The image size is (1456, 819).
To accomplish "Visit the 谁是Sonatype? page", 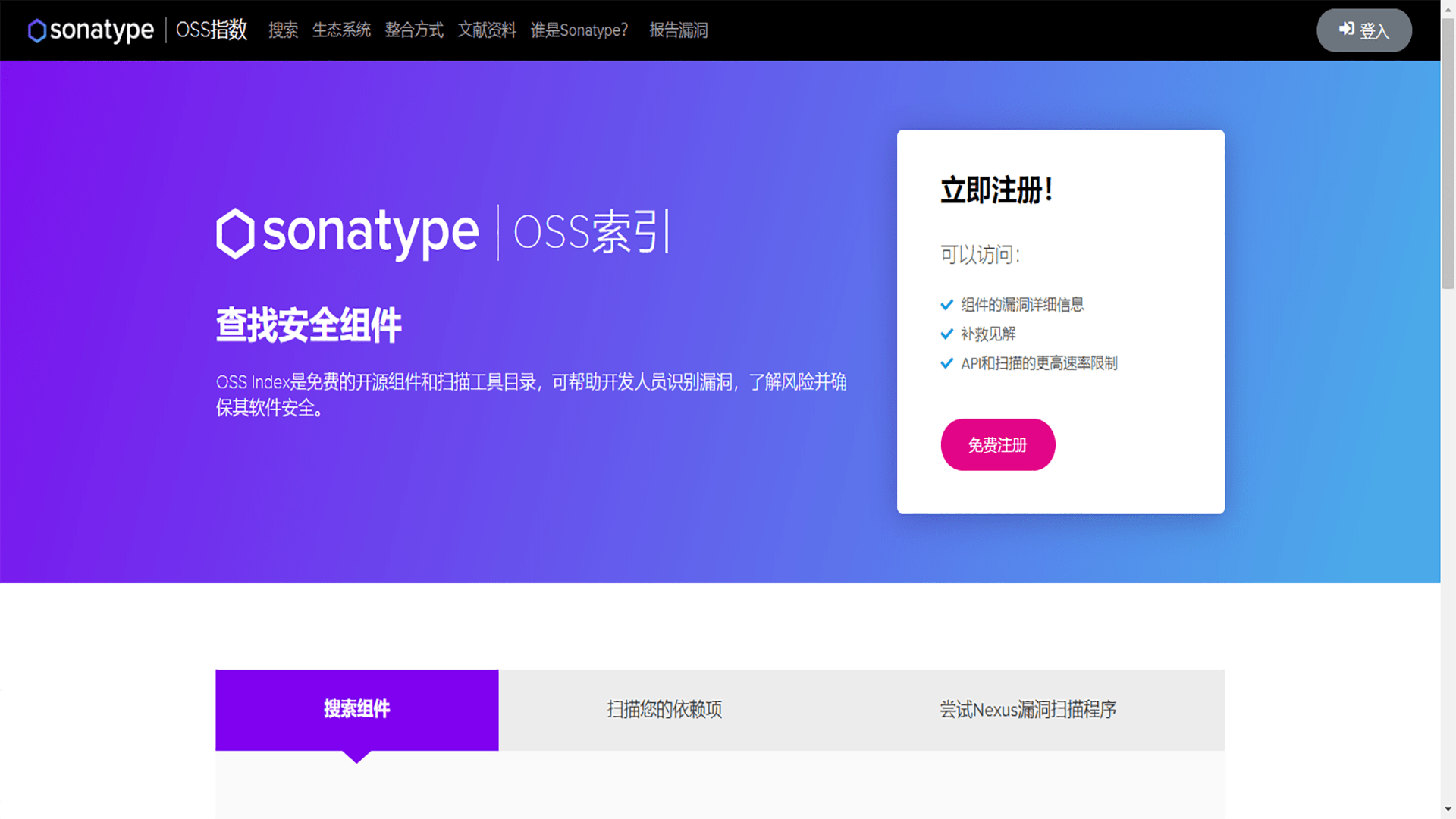I will point(579,30).
